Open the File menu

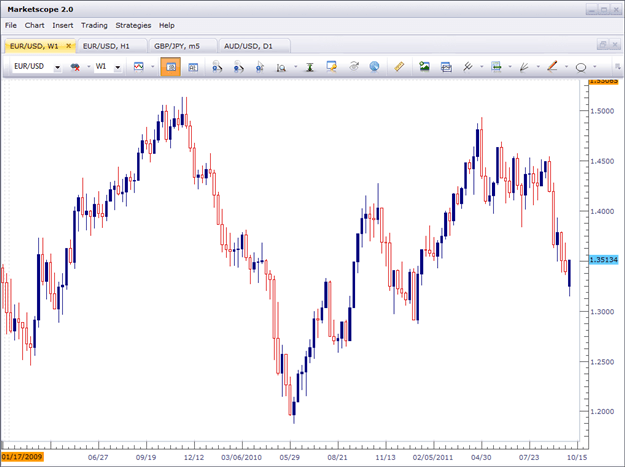[x=11, y=26]
